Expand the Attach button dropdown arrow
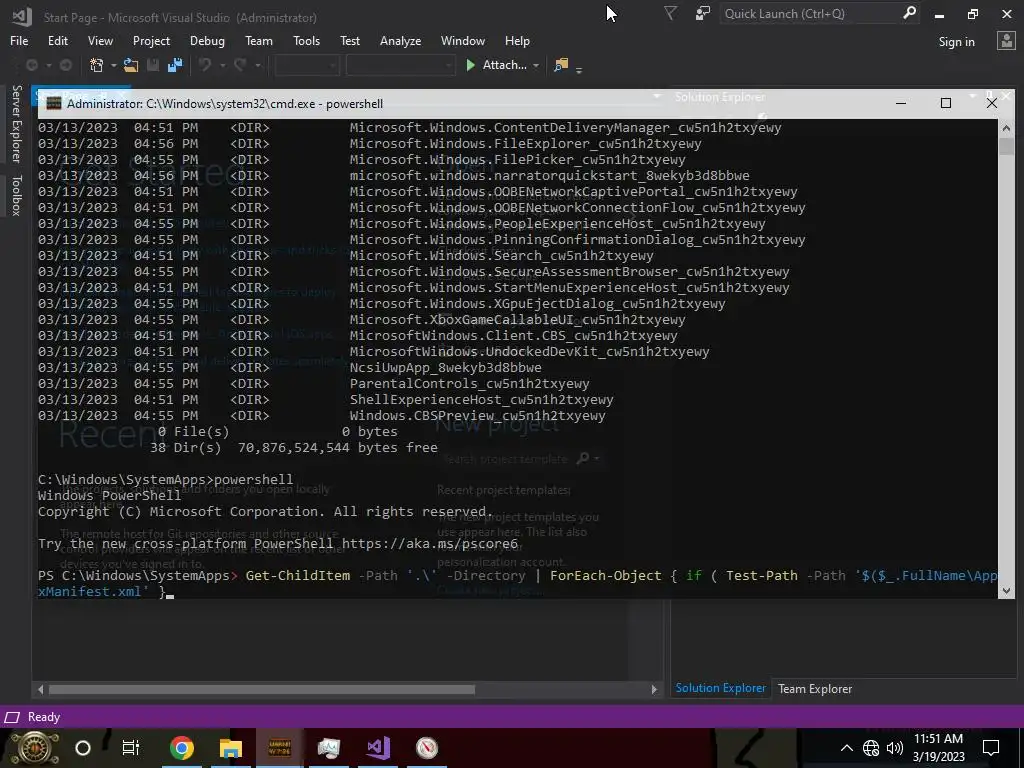Viewport: 1024px width, 768px height. [536, 65]
